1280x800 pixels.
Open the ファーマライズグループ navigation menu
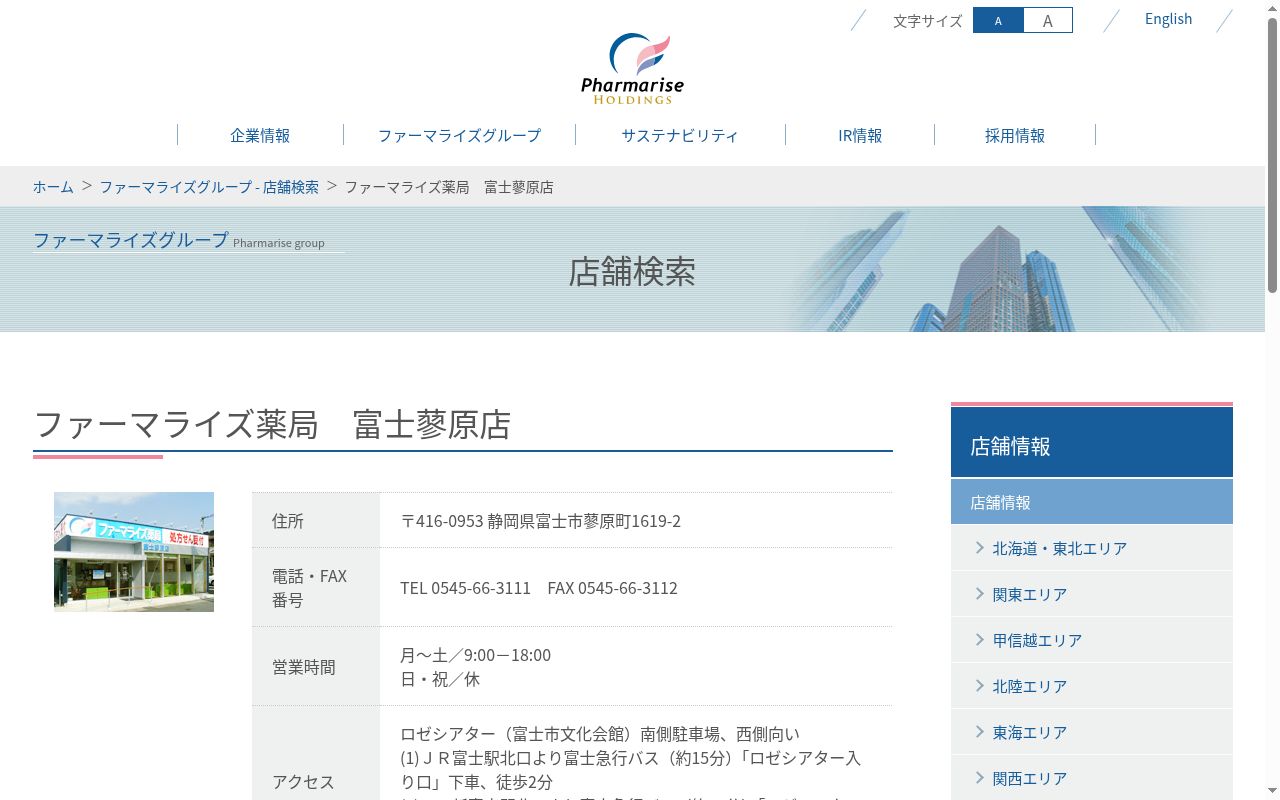[459, 135]
